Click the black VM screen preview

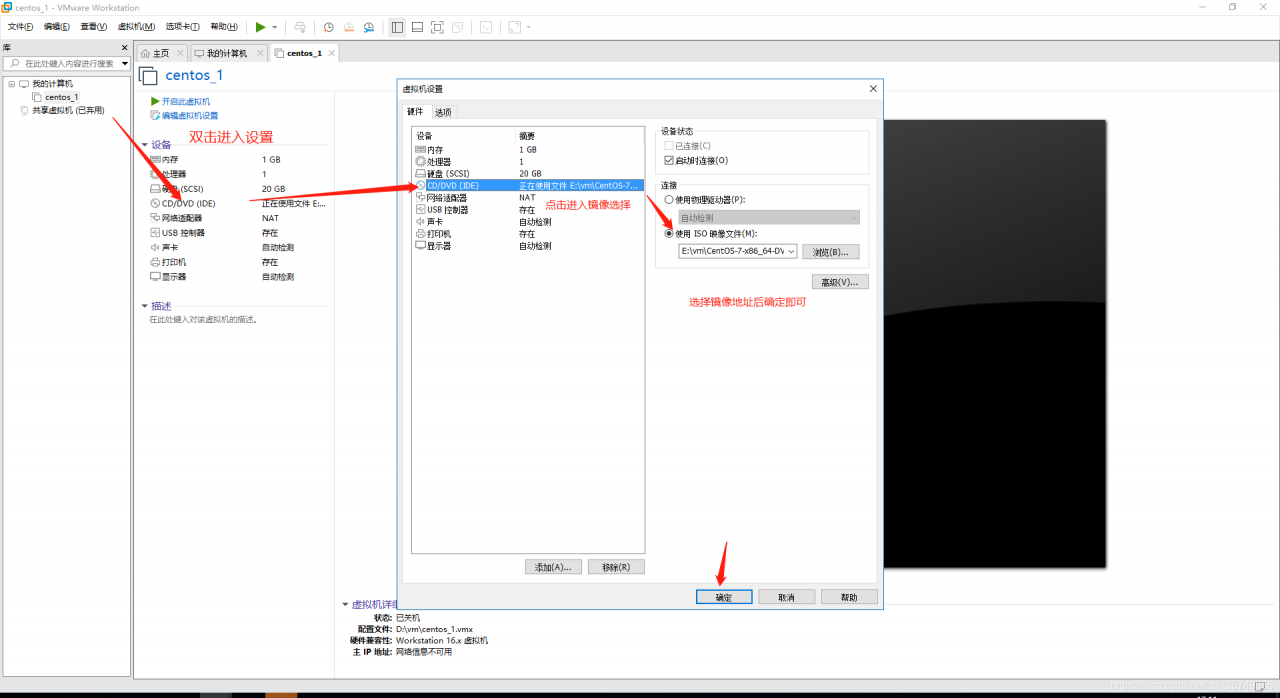994,343
